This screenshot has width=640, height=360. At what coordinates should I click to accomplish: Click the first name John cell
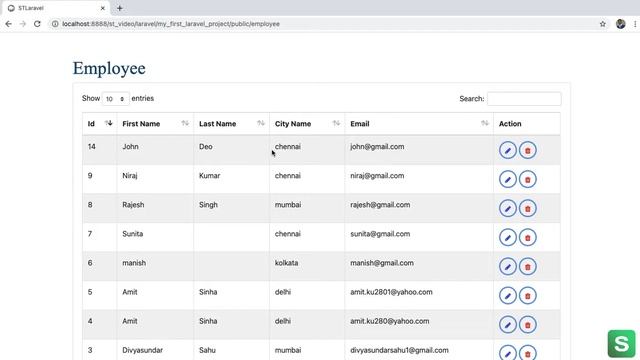155,150
